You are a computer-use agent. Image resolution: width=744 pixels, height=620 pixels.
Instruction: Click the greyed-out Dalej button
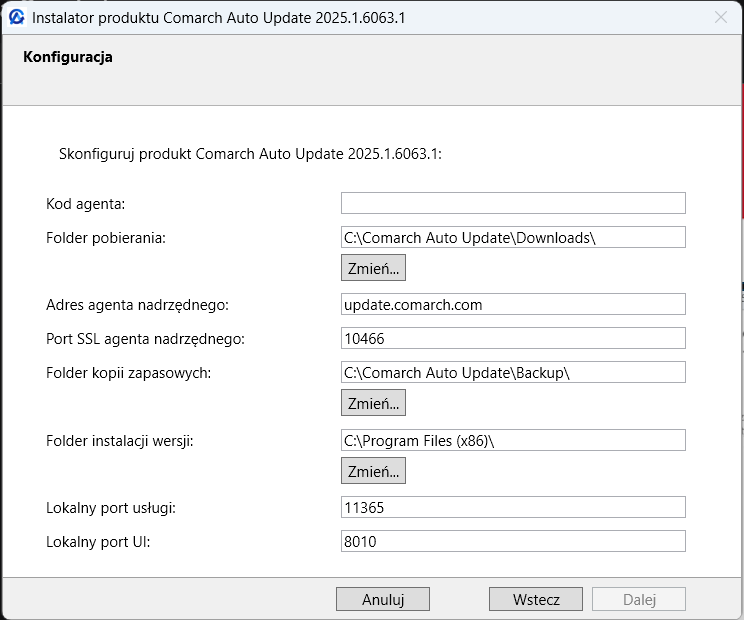pos(639,599)
